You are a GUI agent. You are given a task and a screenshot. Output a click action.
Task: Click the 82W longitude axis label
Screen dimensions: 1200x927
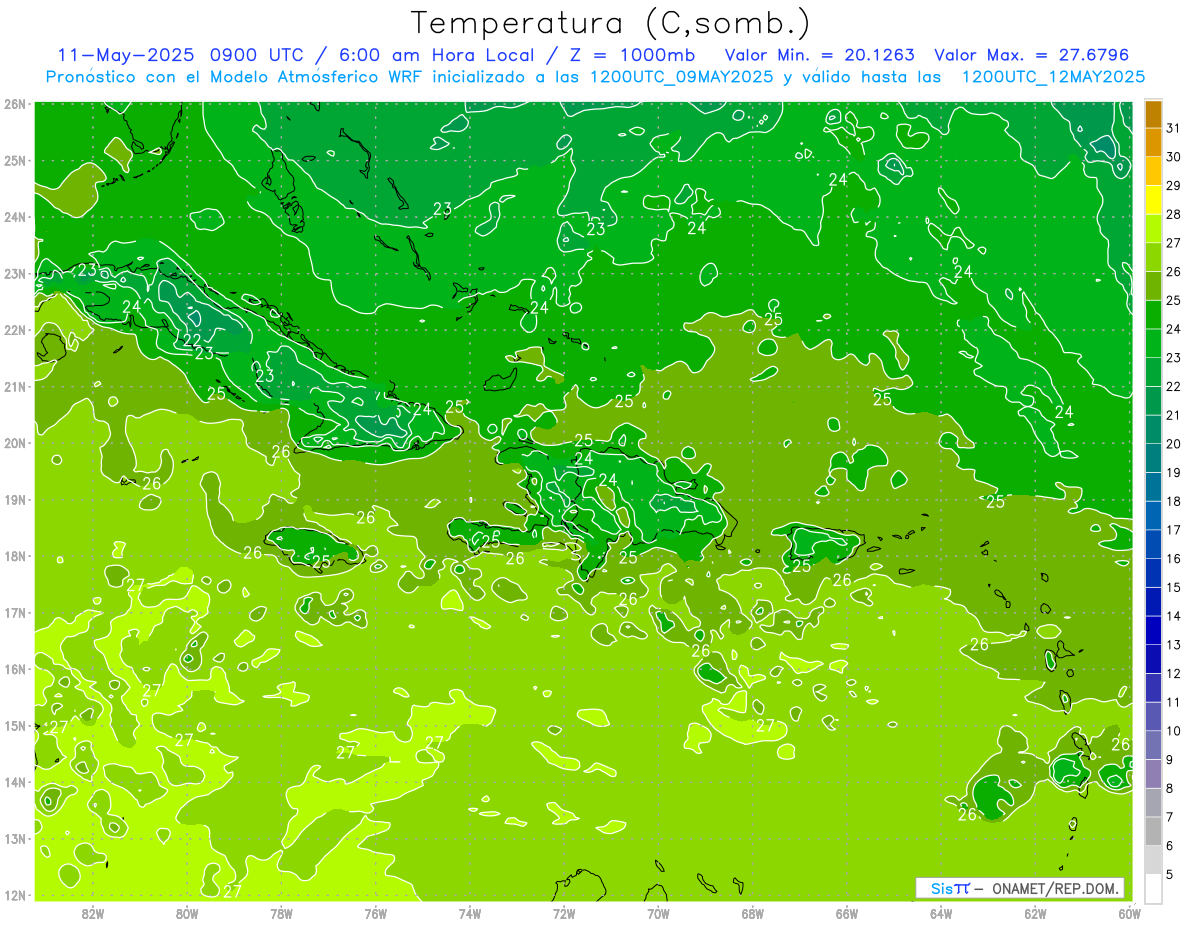tap(93, 913)
